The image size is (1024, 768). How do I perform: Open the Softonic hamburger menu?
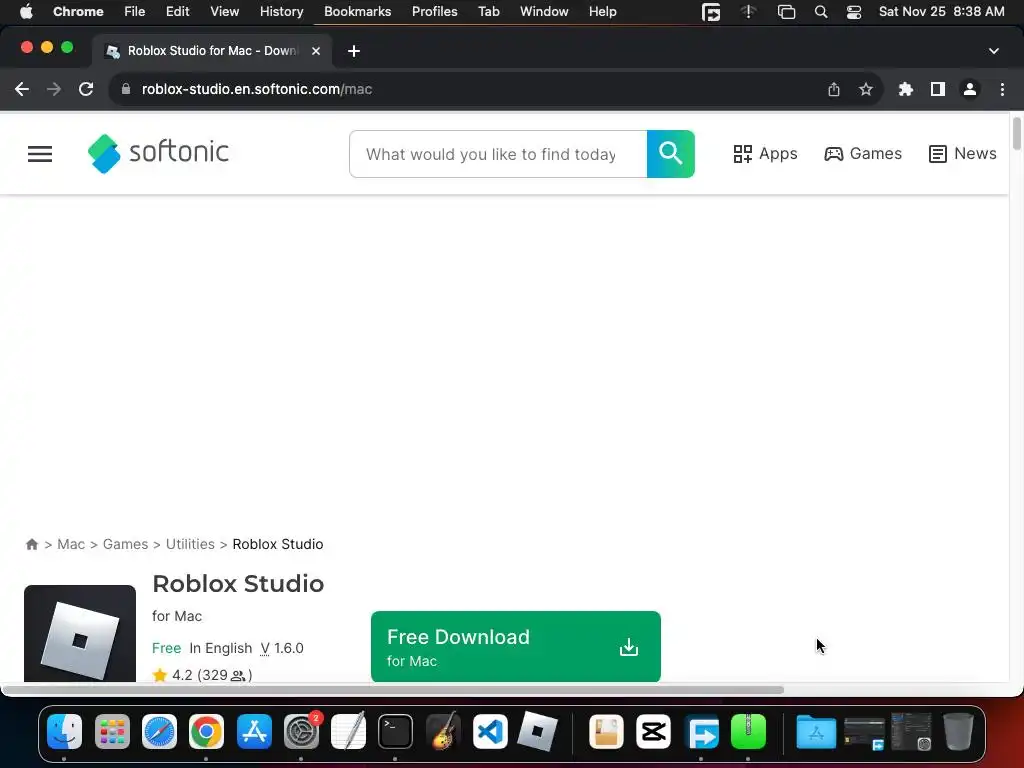pyautogui.click(x=40, y=154)
